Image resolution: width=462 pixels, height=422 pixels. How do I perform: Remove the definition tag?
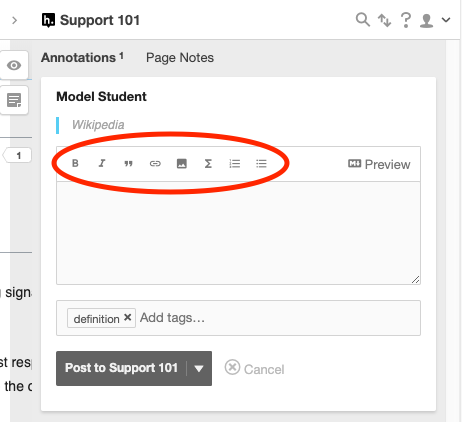(x=127, y=317)
